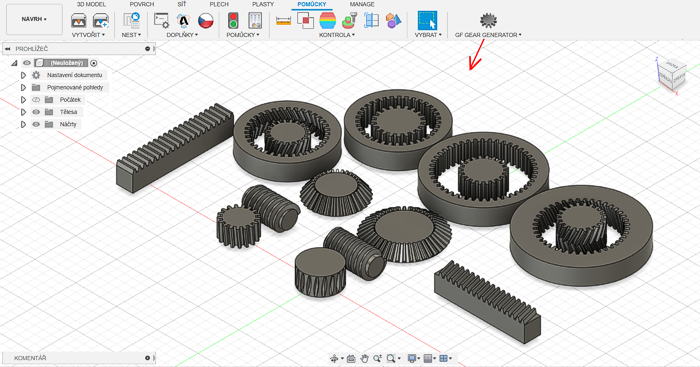
Task: Click the GF Gear Generator gear icon
Action: [x=488, y=21]
